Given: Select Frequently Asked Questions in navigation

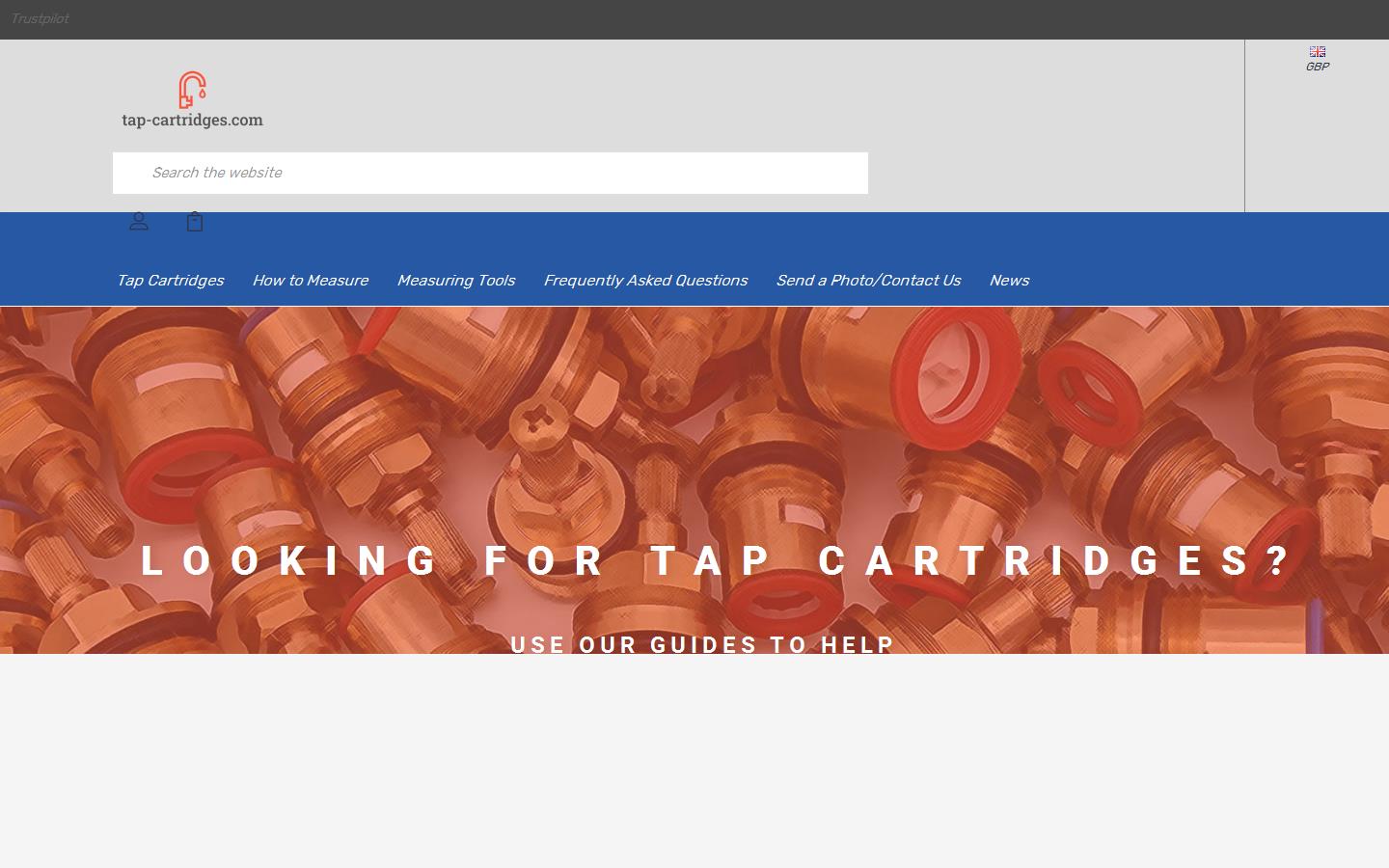Looking at the screenshot, I should [644, 281].
